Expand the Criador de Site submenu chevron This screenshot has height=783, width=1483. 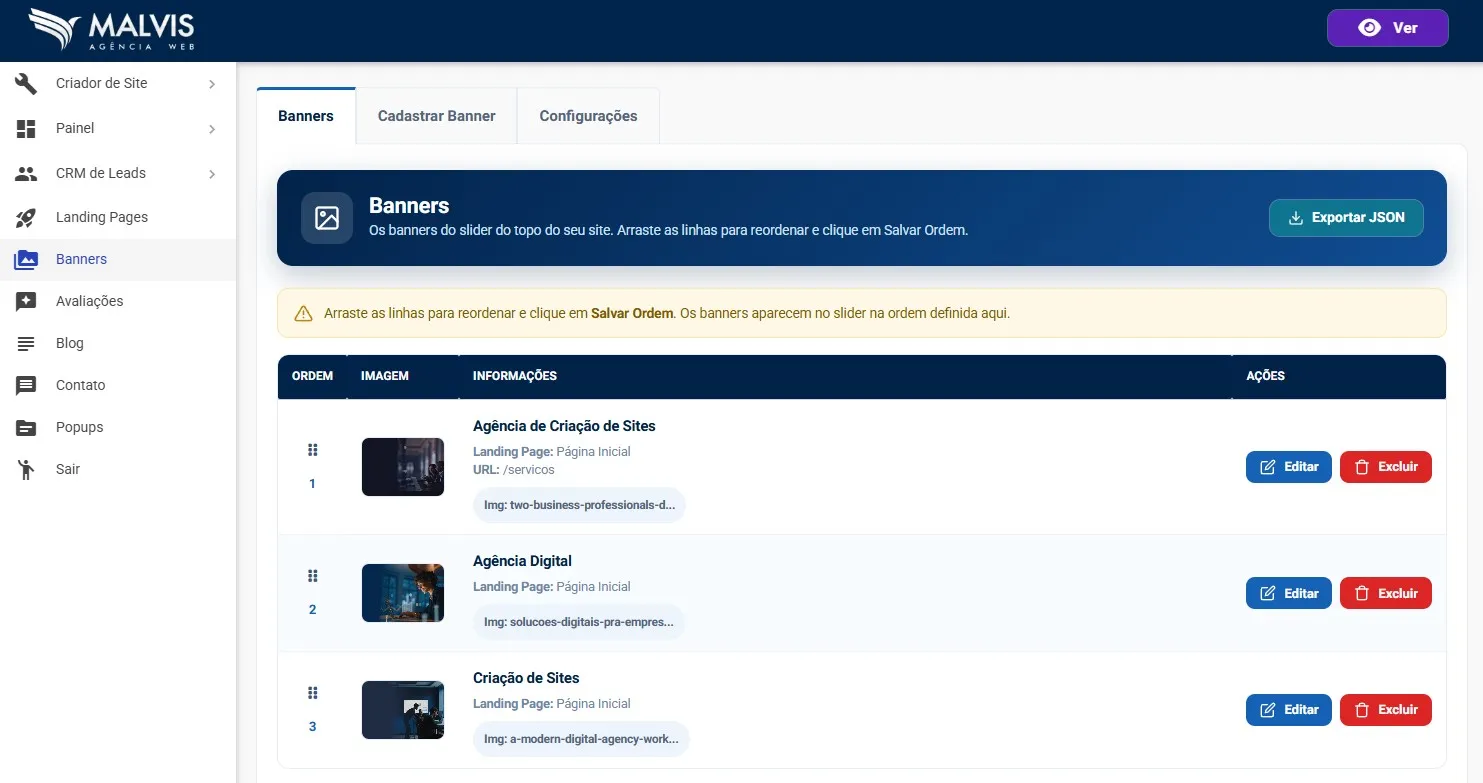point(212,84)
